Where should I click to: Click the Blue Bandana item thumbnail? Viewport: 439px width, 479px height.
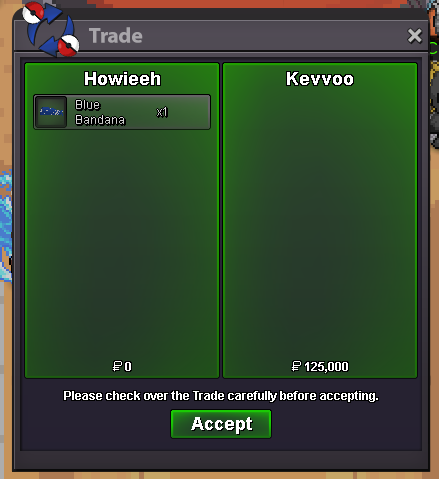pos(51,112)
